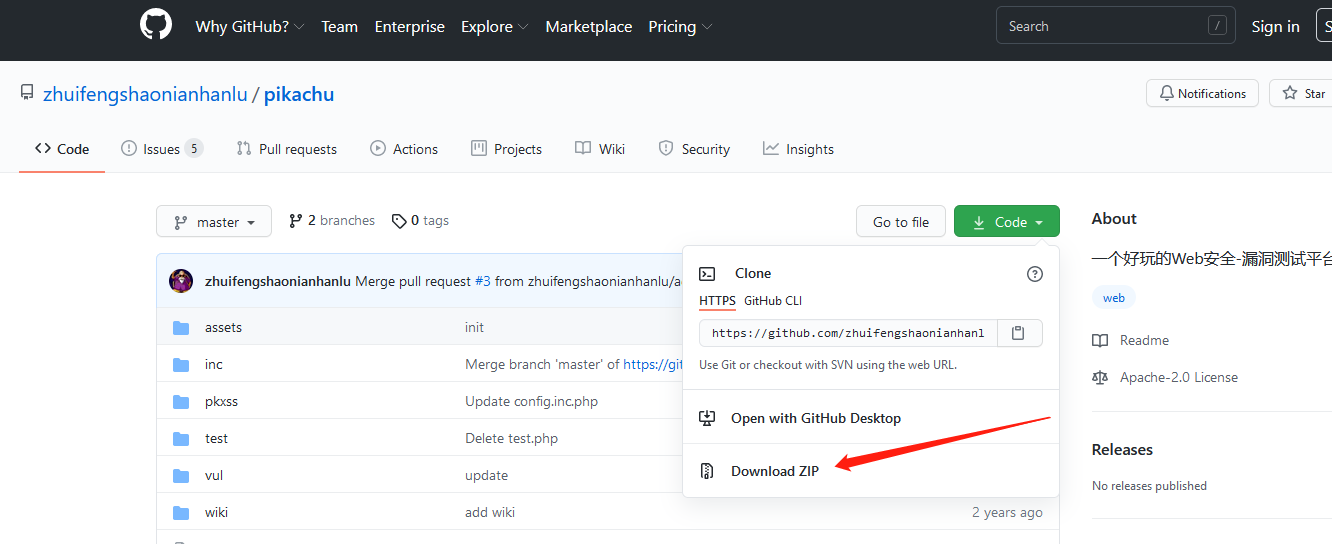Click the tags icon showing 0 tags
This screenshot has width=1332, height=544.
399,221
